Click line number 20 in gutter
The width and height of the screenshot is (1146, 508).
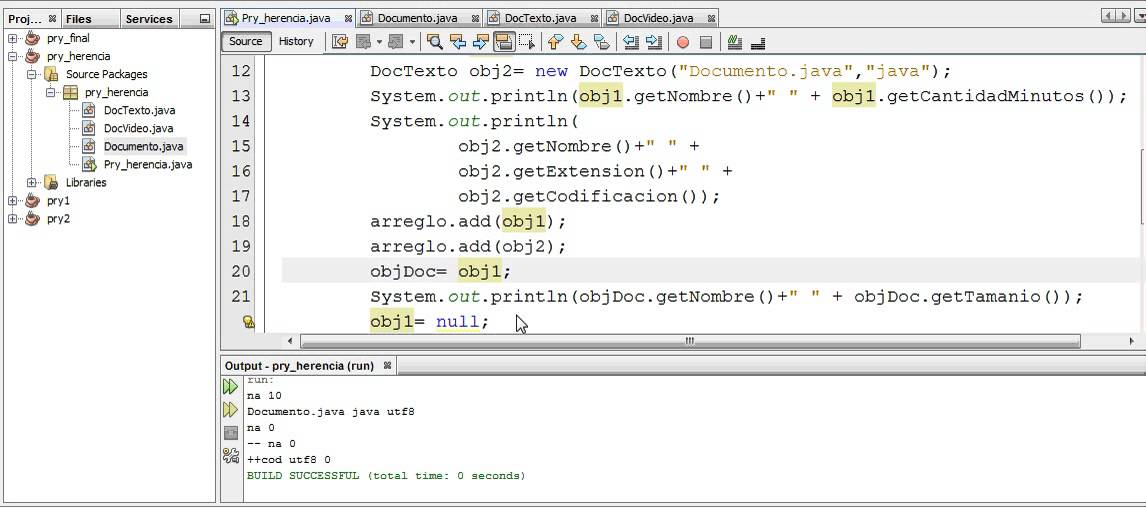coord(240,271)
